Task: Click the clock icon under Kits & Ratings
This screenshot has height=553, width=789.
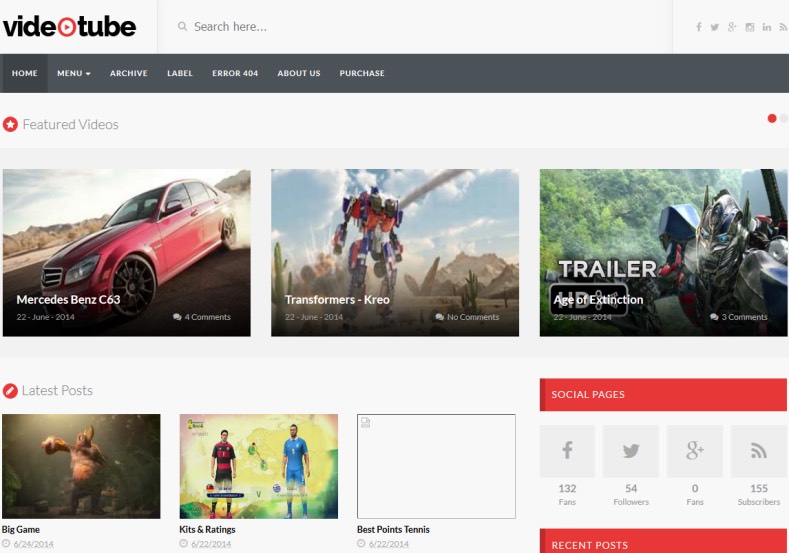Action: tap(184, 543)
